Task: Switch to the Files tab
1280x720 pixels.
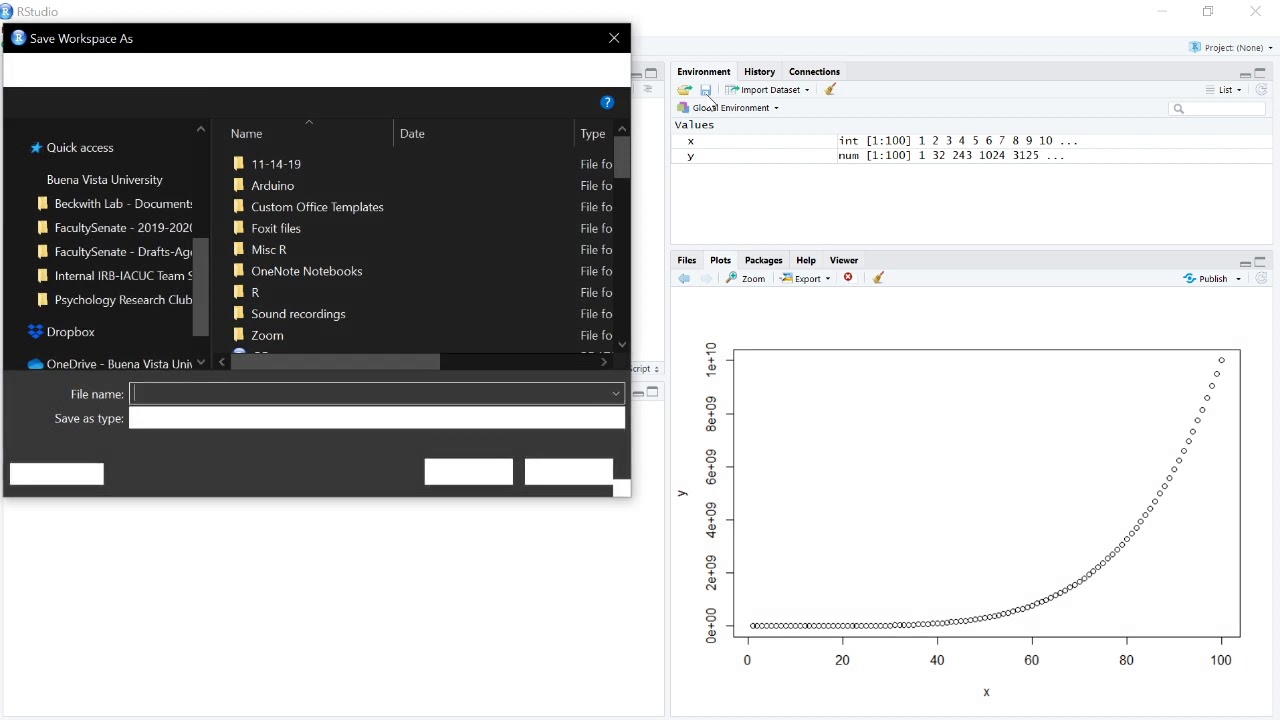Action: (686, 261)
